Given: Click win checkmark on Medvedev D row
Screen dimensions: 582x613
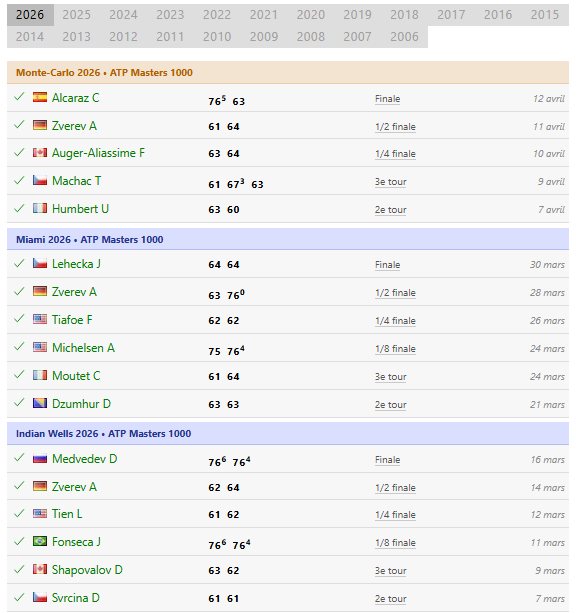Looking at the screenshot, I should pyautogui.click(x=19, y=458).
